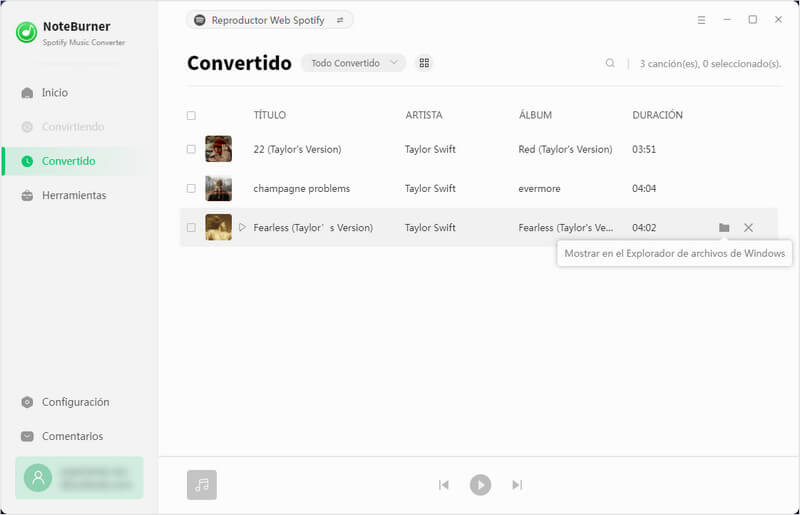
Task: Switch to grid view layout
Action: (424, 63)
